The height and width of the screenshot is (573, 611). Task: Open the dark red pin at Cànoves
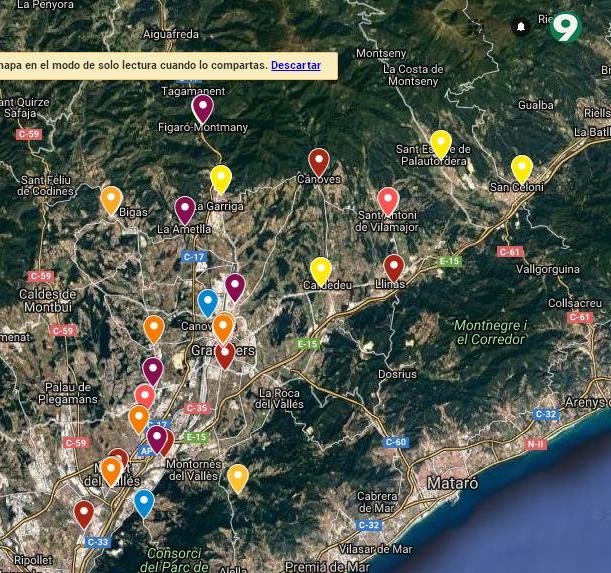[319, 160]
